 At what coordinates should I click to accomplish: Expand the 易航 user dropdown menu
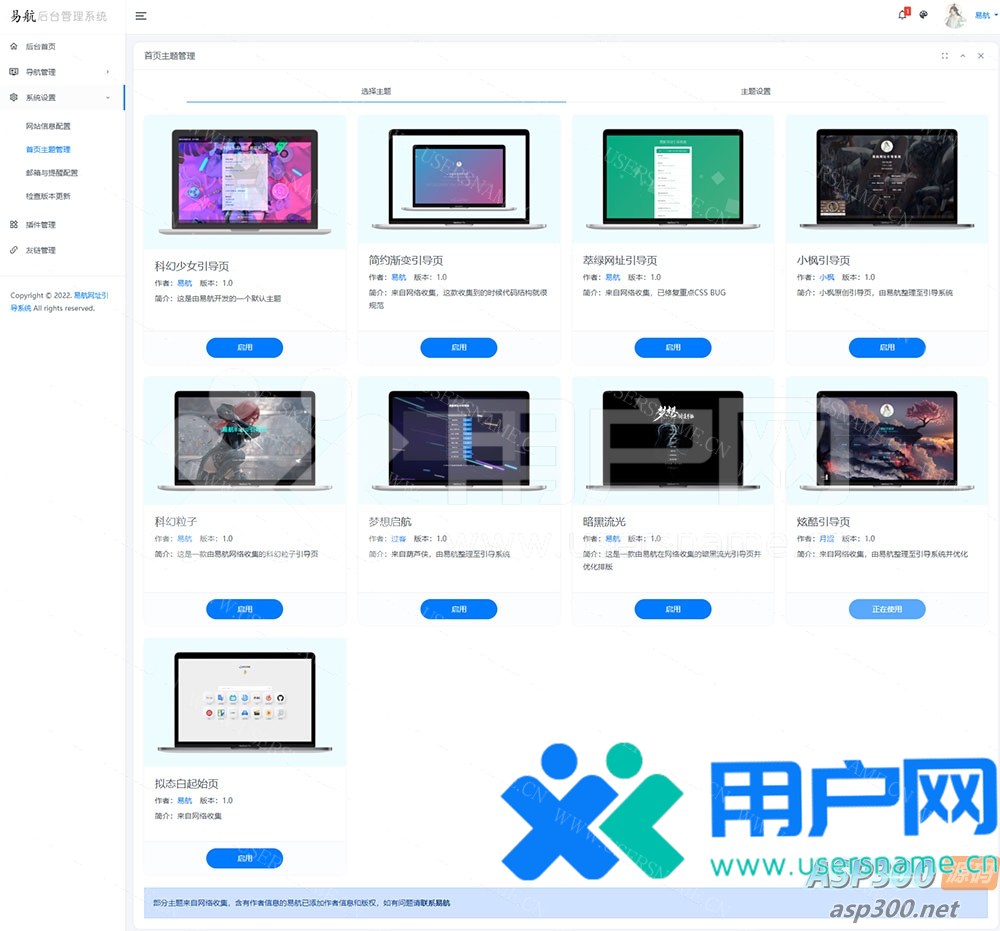pyautogui.click(x=982, y=16)
